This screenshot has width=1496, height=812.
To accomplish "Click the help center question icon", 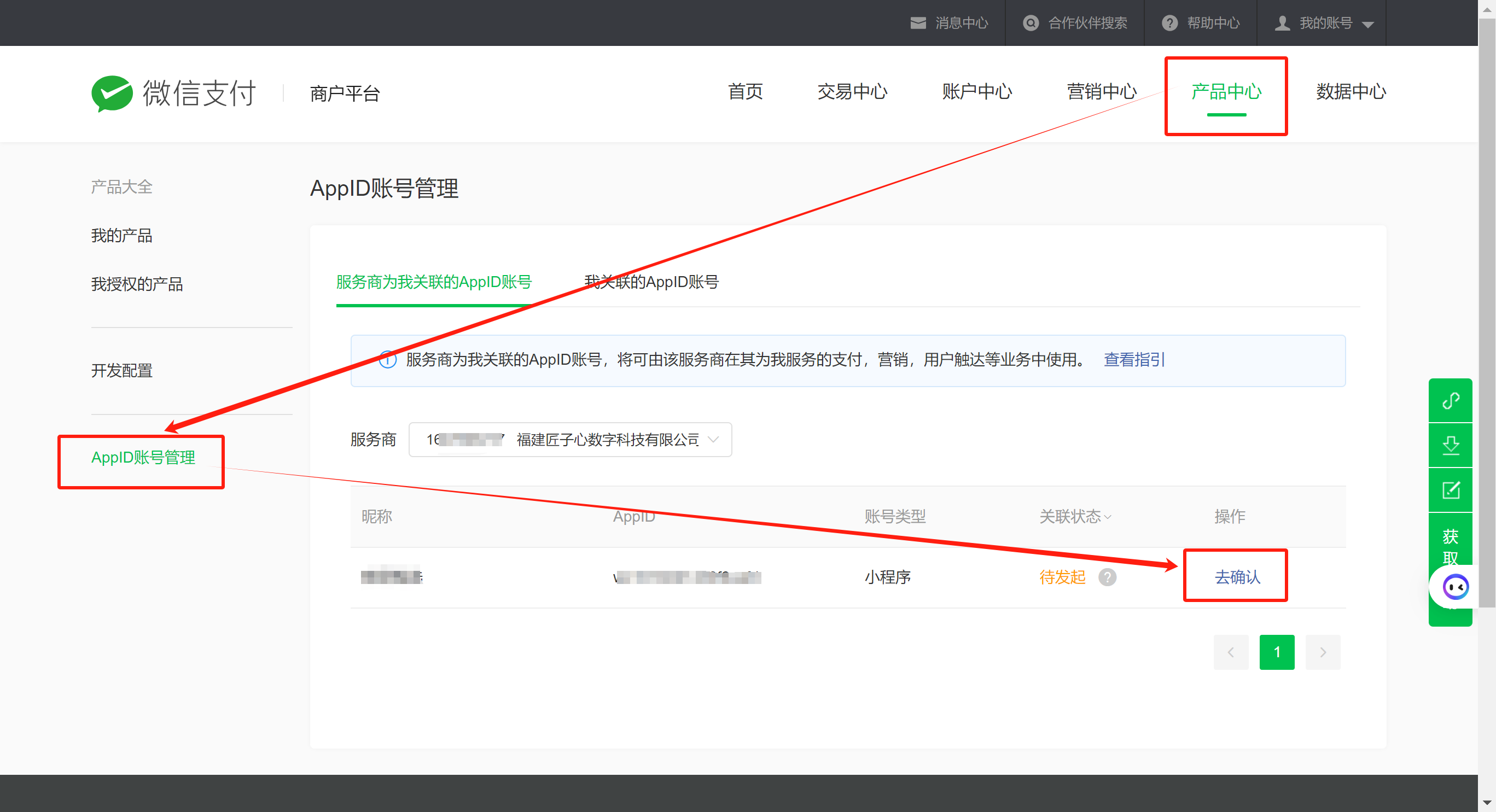I will pyautogui.click(x=1169, y=22).
